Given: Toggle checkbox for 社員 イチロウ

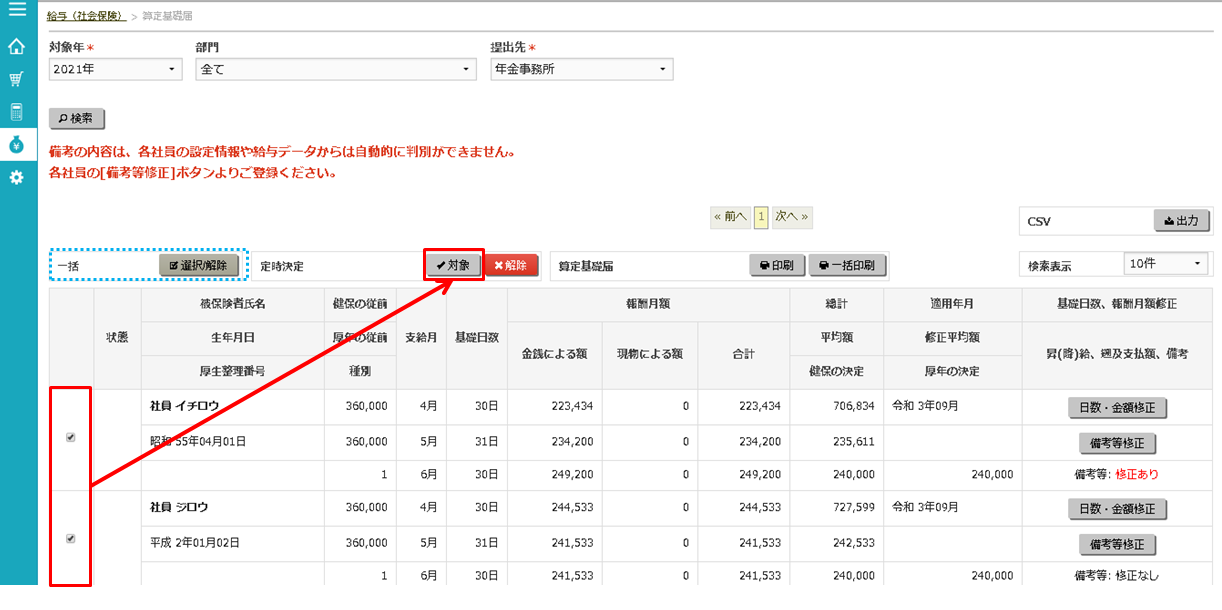Looking at the screenshot, I should pos(70,438).
